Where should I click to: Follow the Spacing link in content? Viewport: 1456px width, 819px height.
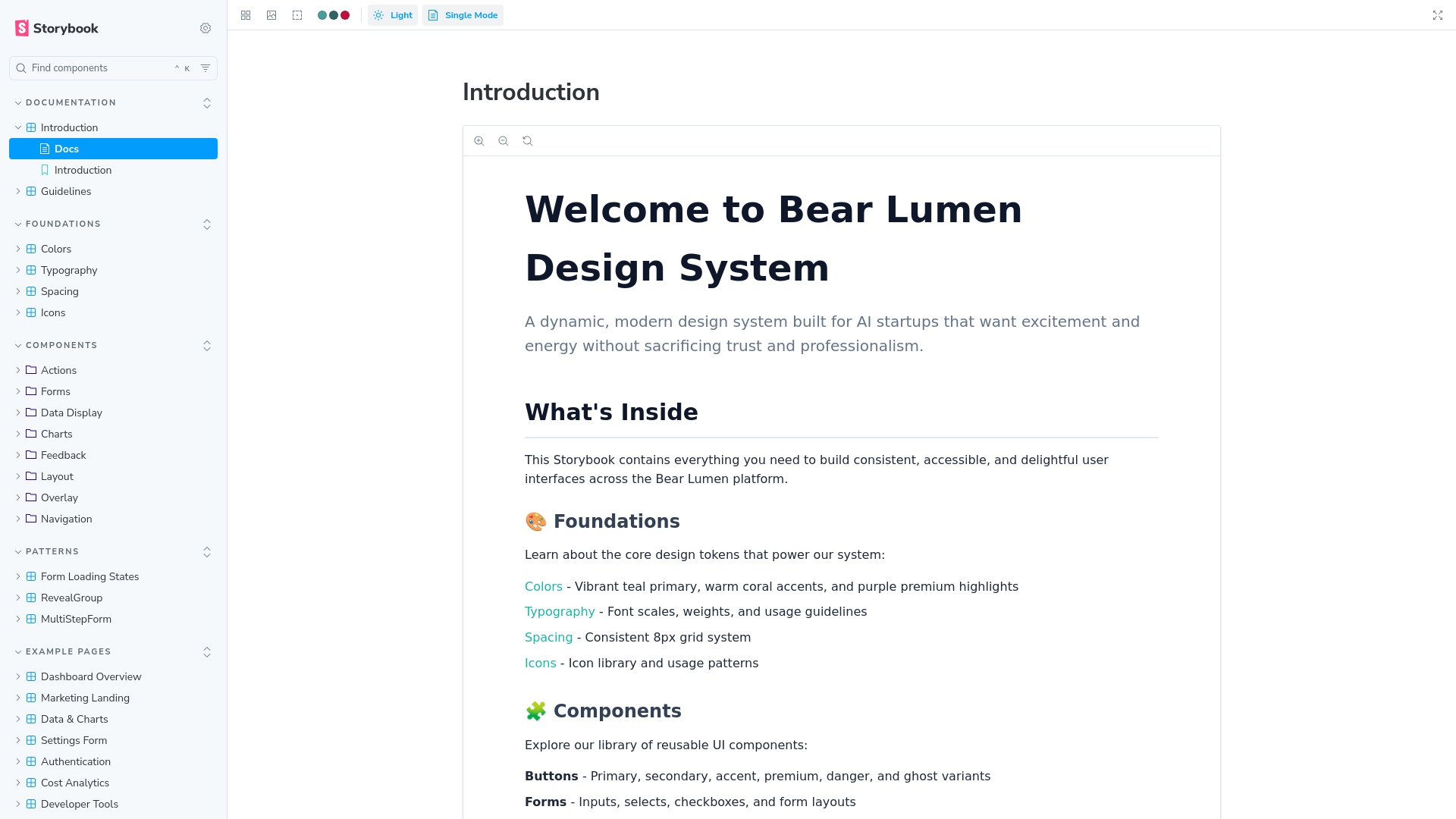[x=548, y=638]
